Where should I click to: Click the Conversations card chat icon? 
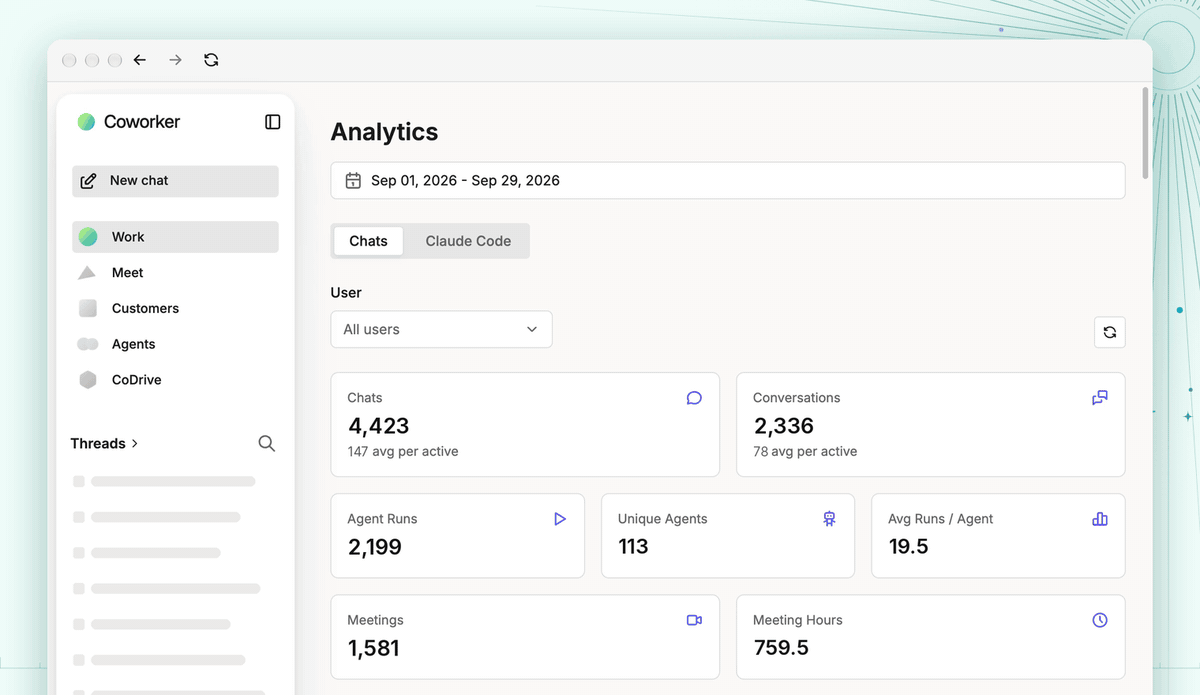tap(1100, 398)
